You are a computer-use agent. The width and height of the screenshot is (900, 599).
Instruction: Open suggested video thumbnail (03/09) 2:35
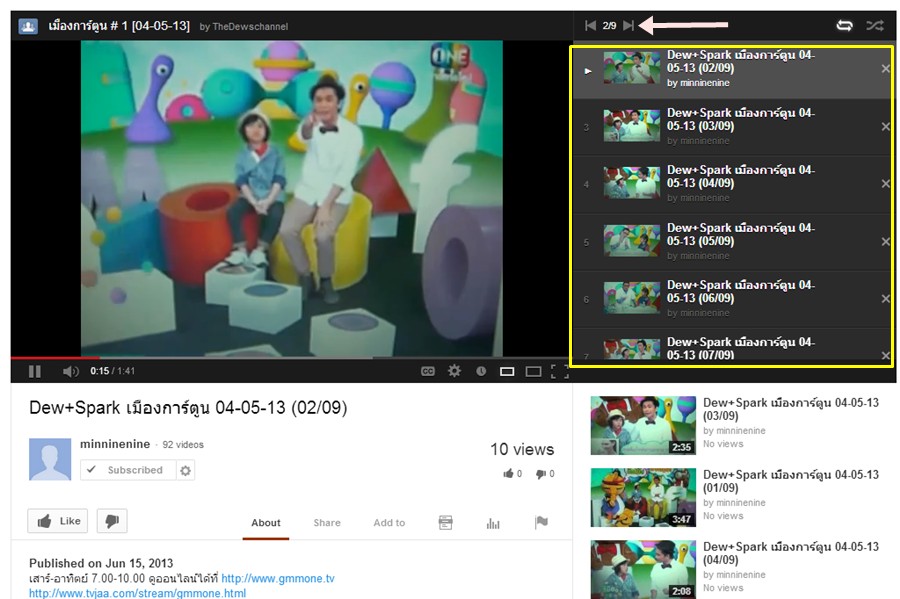(643, 425)
